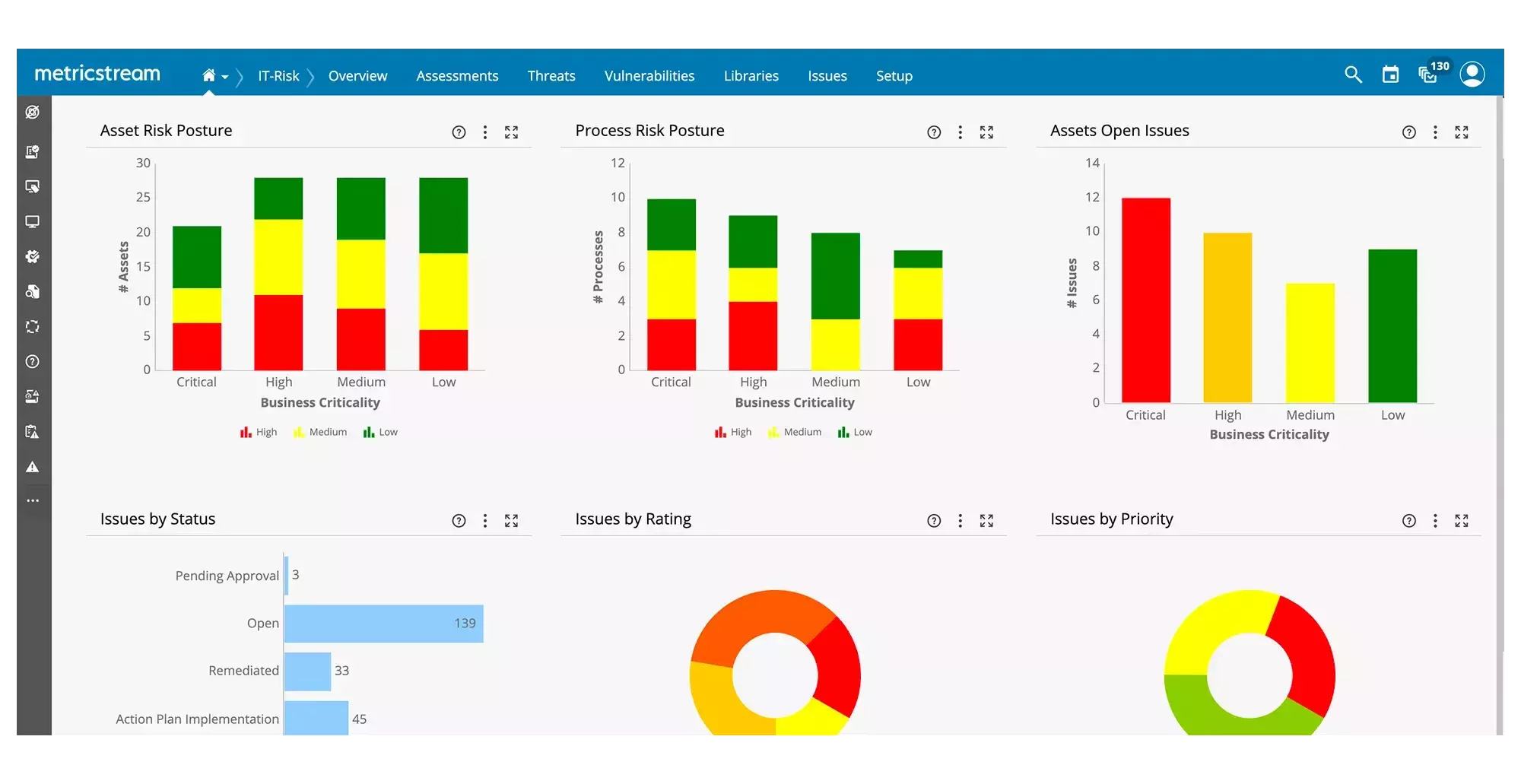This screenshot has height=784, width=1521.
Task: Click the sidebar question mark help icon
Action: click(x=32, y=362)
